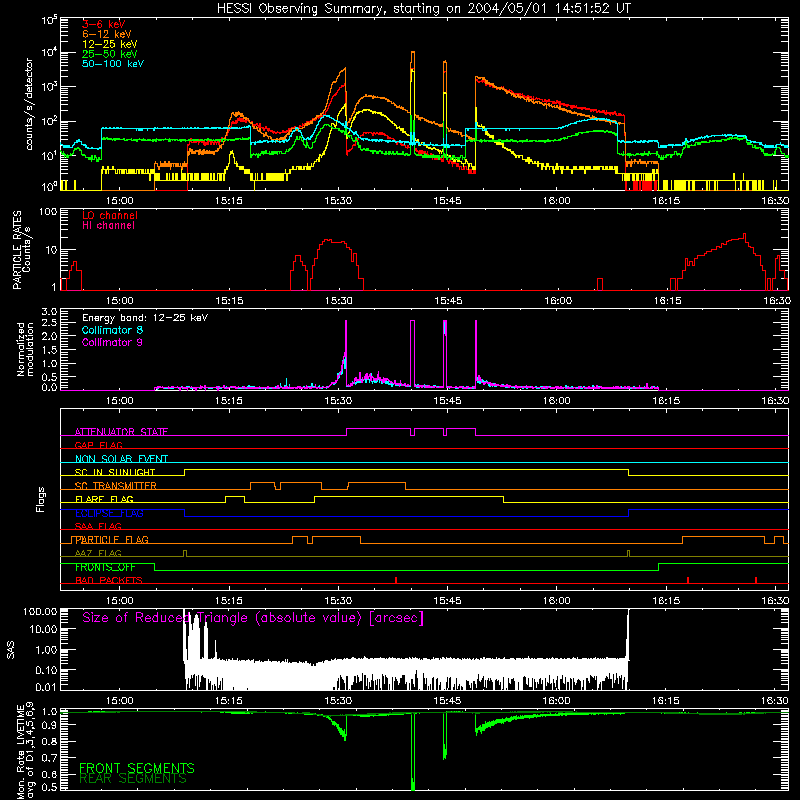
Task: Click the 15:30 tick under counts plot
Action: tap(338, 201)
